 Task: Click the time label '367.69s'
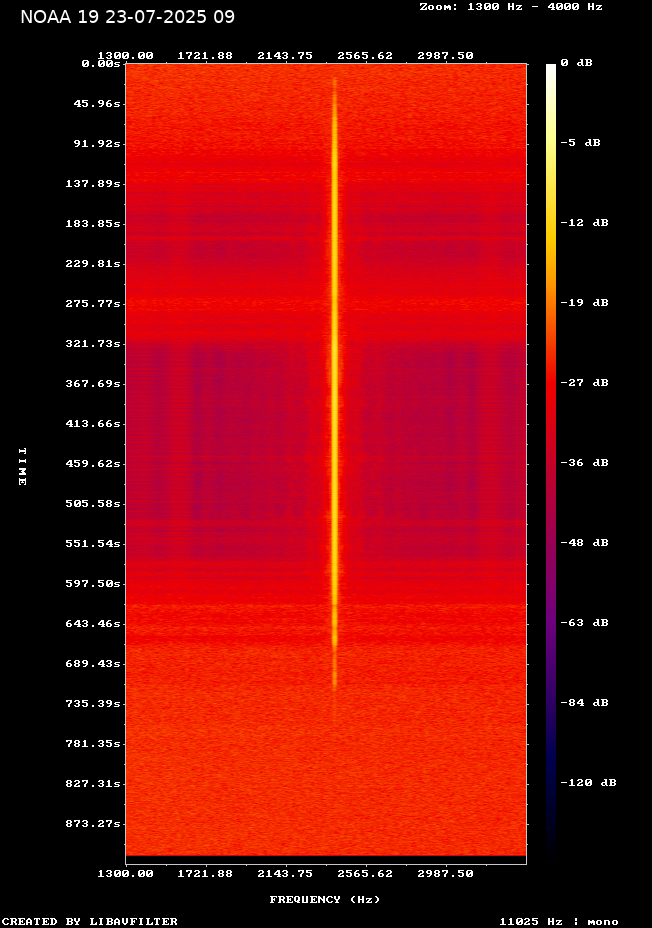point(93,384)
